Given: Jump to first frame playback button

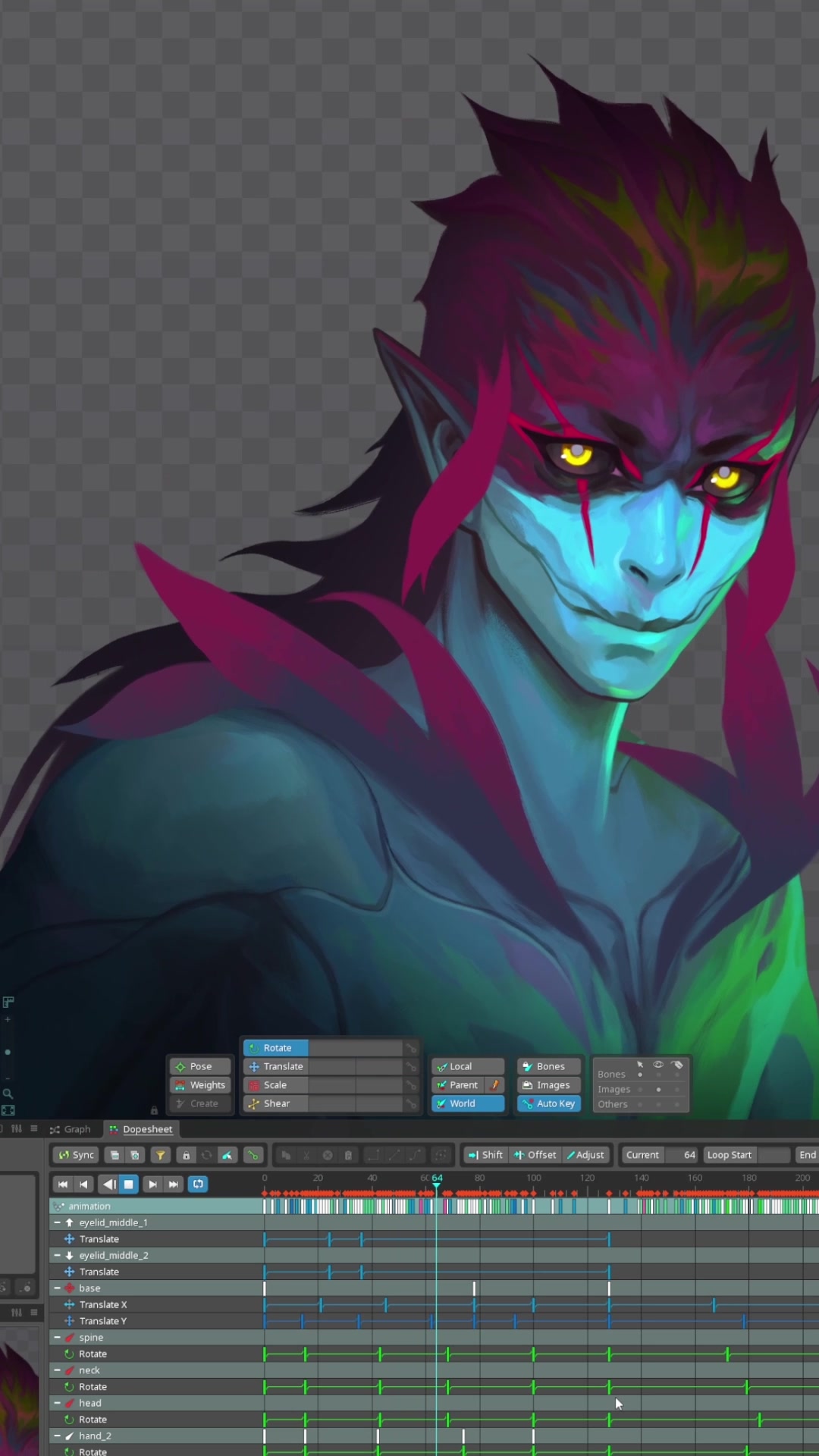Looking at the screenshot, I should (x=63, y=1184).
